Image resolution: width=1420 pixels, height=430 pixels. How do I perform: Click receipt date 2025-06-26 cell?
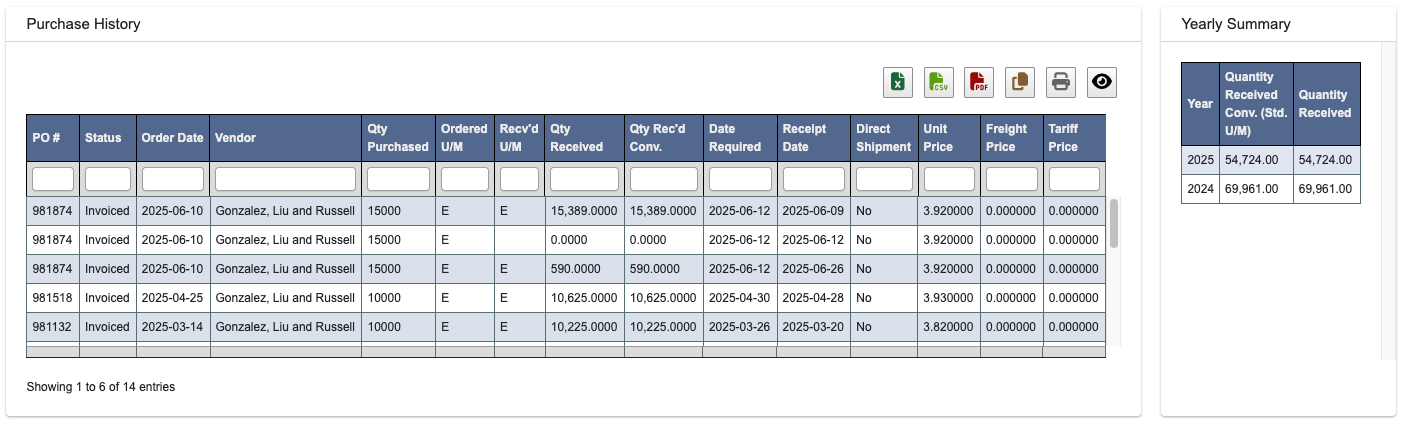click(814, 269)
